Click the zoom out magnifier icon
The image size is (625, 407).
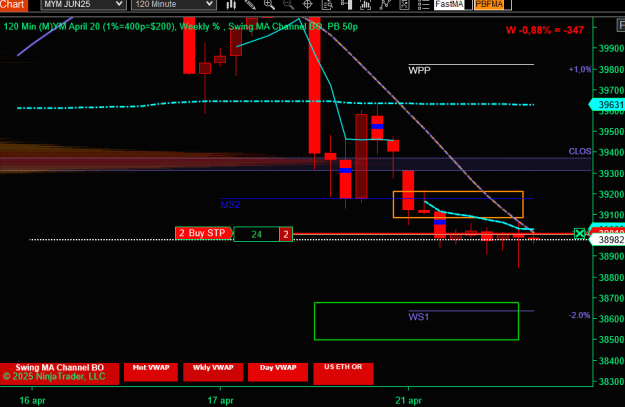[288, 4]
